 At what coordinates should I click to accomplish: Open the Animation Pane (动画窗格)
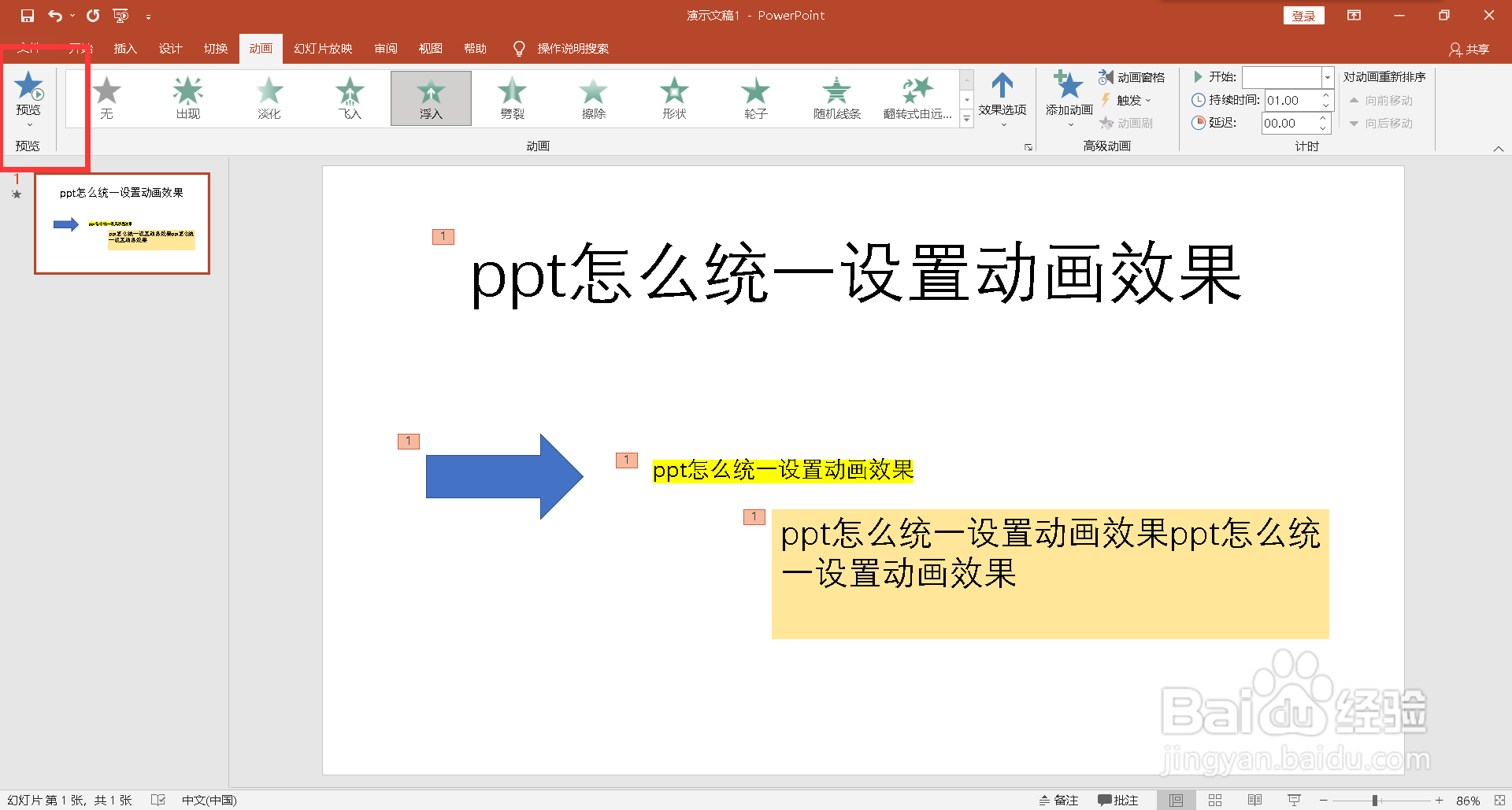(x=1132, y=77)
